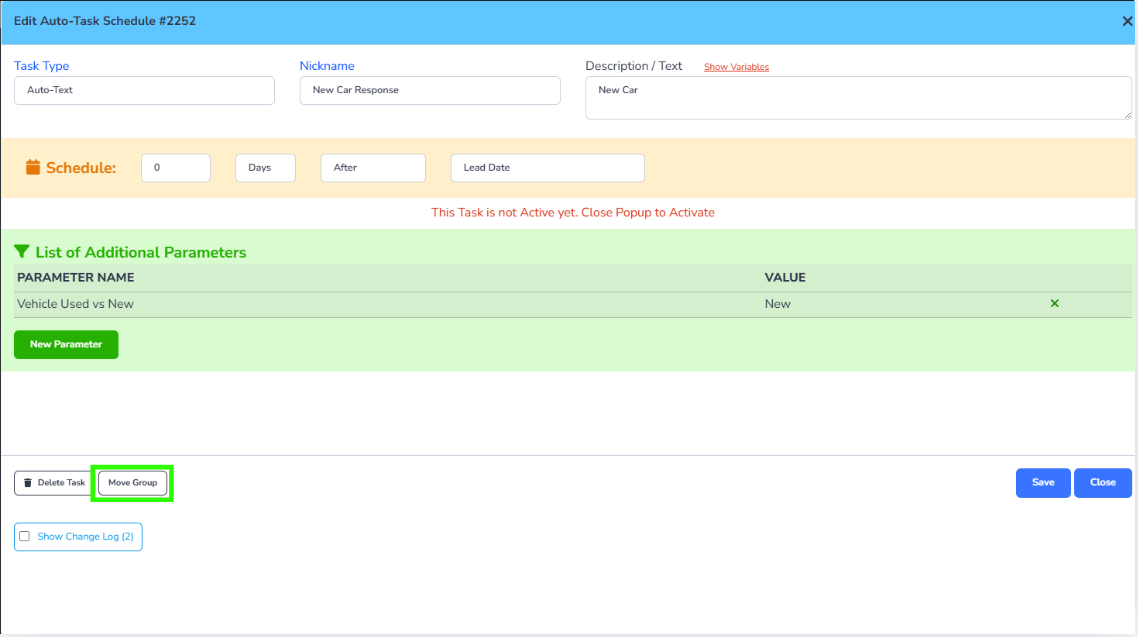
Task: Remove the Vehicle Used vs New parameter
Action: click(1055, 303)
